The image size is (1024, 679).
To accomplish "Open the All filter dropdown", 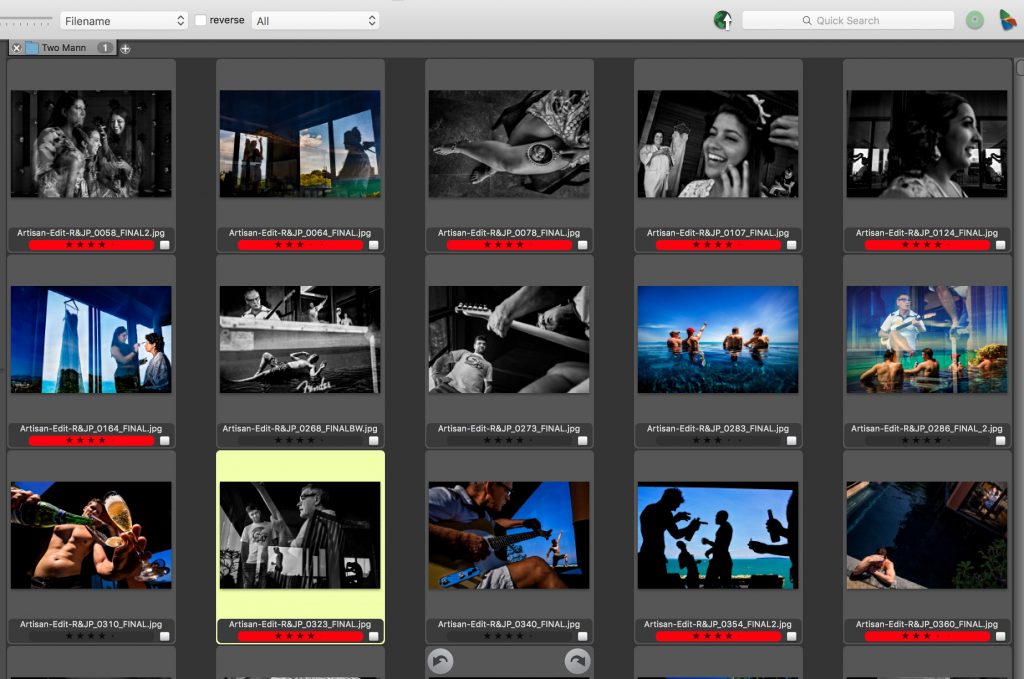I will pyautogui.click(x=315, y=21).
